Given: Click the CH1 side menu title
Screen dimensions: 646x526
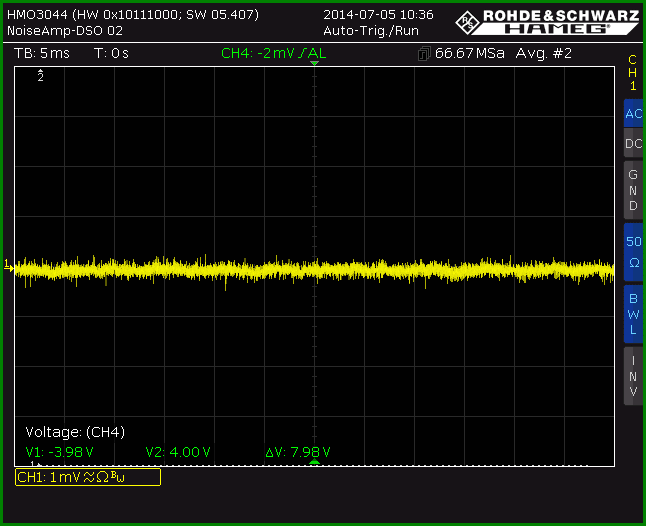Looking at the screenshot, I should click(x=633, y=73).
